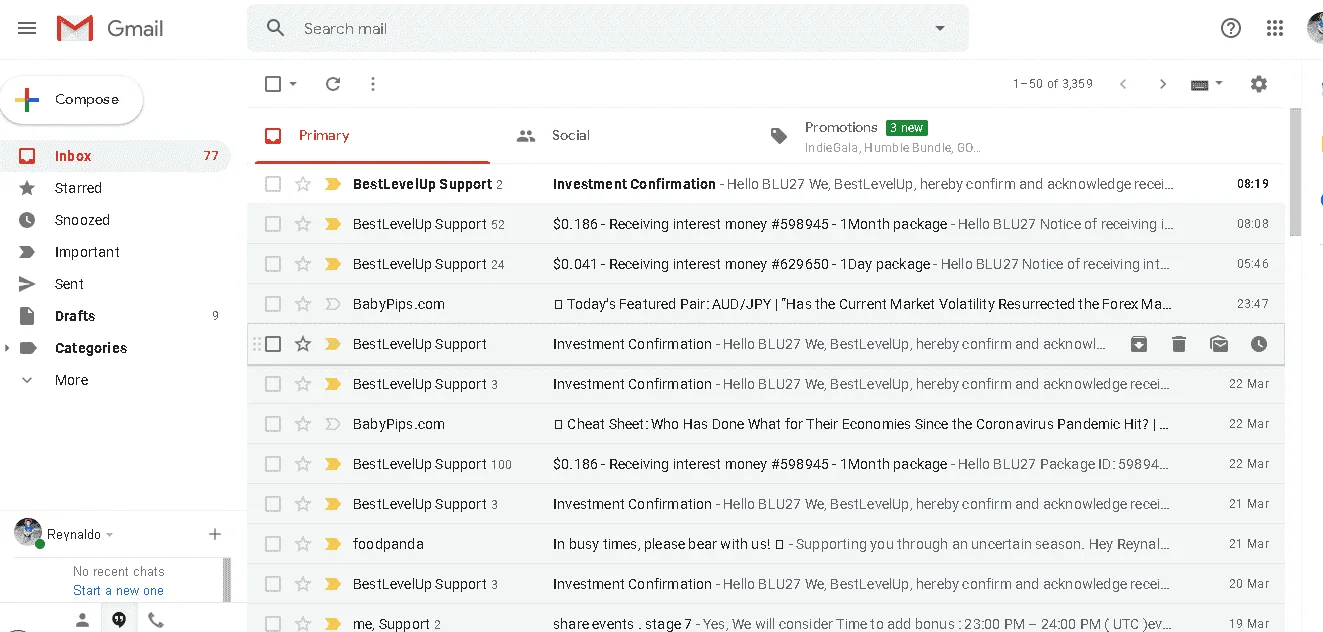
Task: Show search options dropdown arrow
Action: (940, 28)
